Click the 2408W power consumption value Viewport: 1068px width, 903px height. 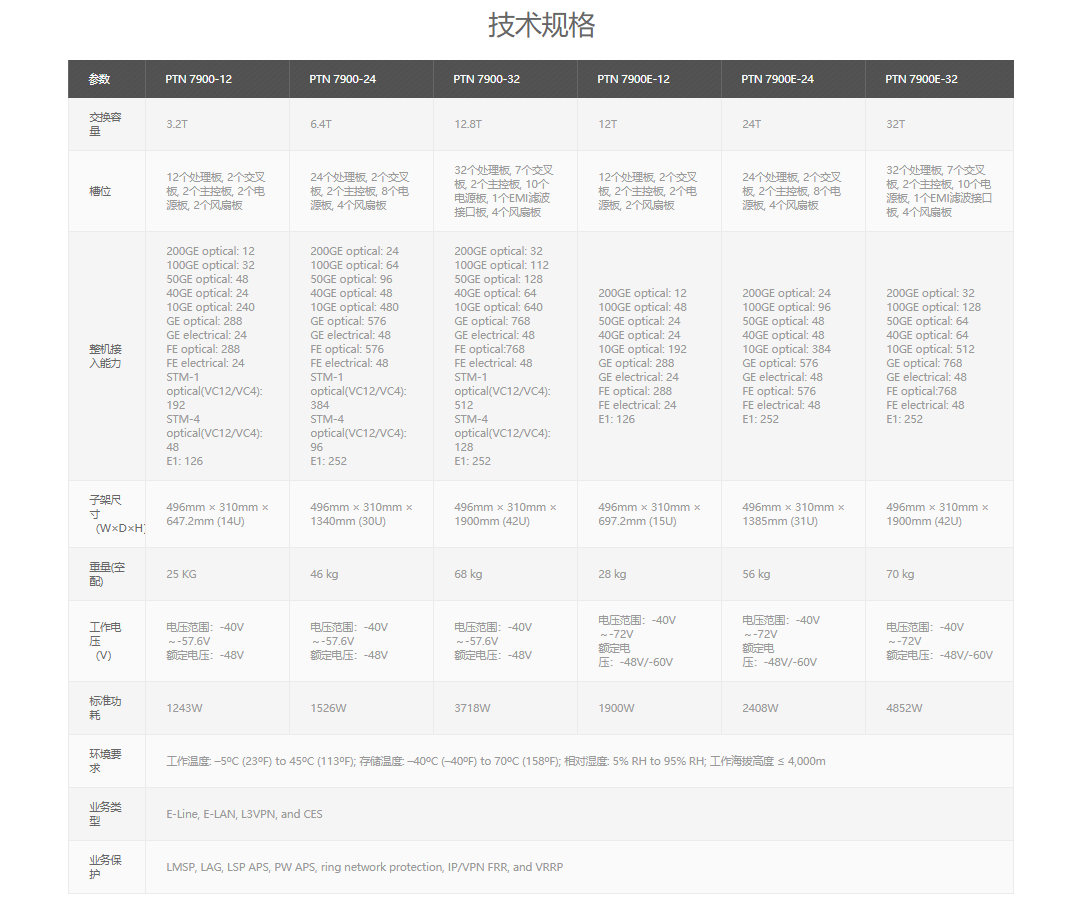pyautogui.click(x=760, y=708)
